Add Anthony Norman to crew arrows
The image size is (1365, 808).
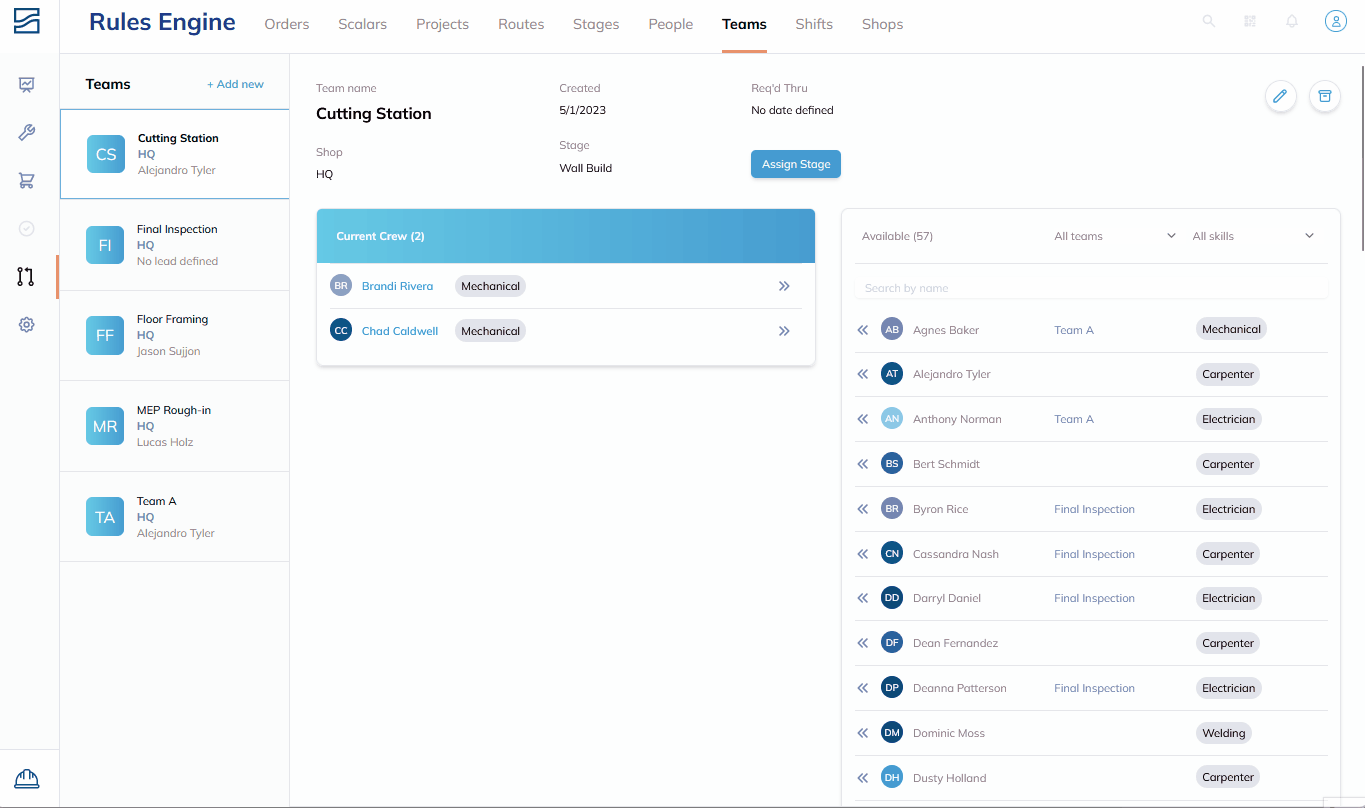point(863,419)
